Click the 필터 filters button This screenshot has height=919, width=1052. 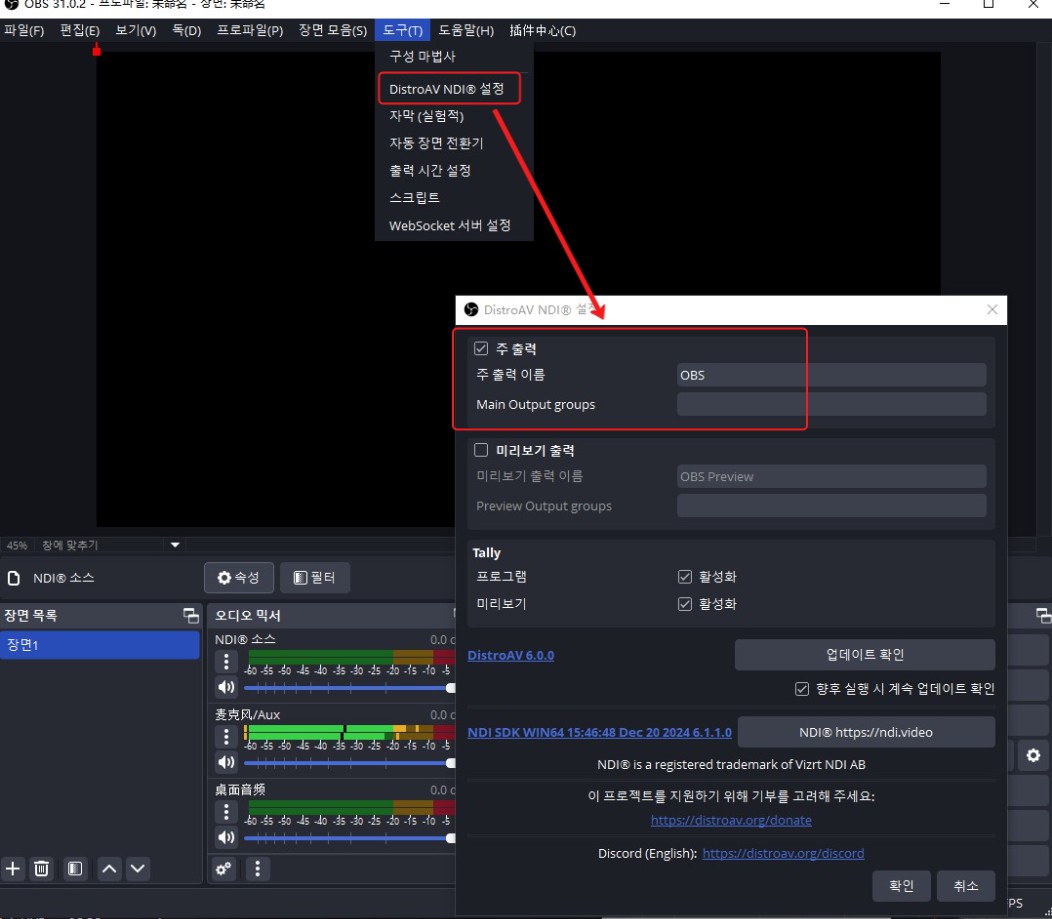point(315,578)
